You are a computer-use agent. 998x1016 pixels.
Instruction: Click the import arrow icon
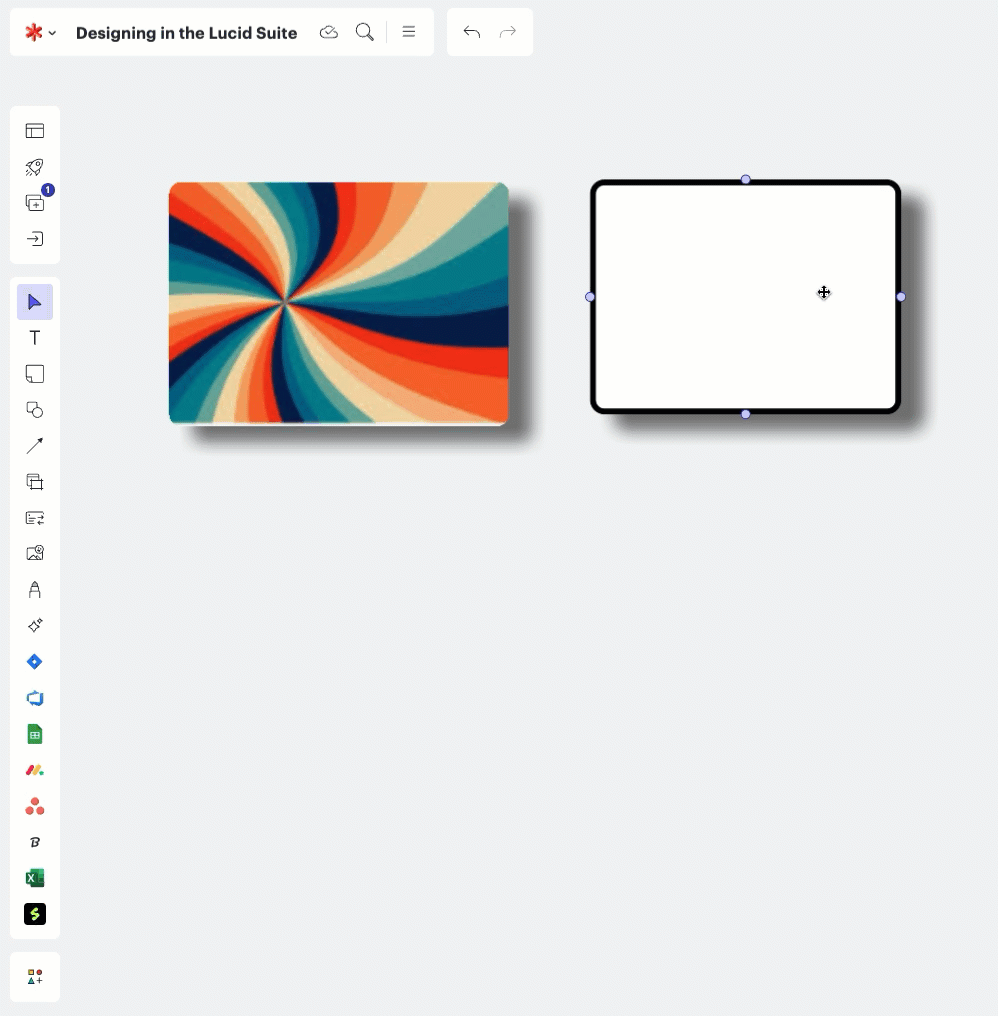(35, 239)
